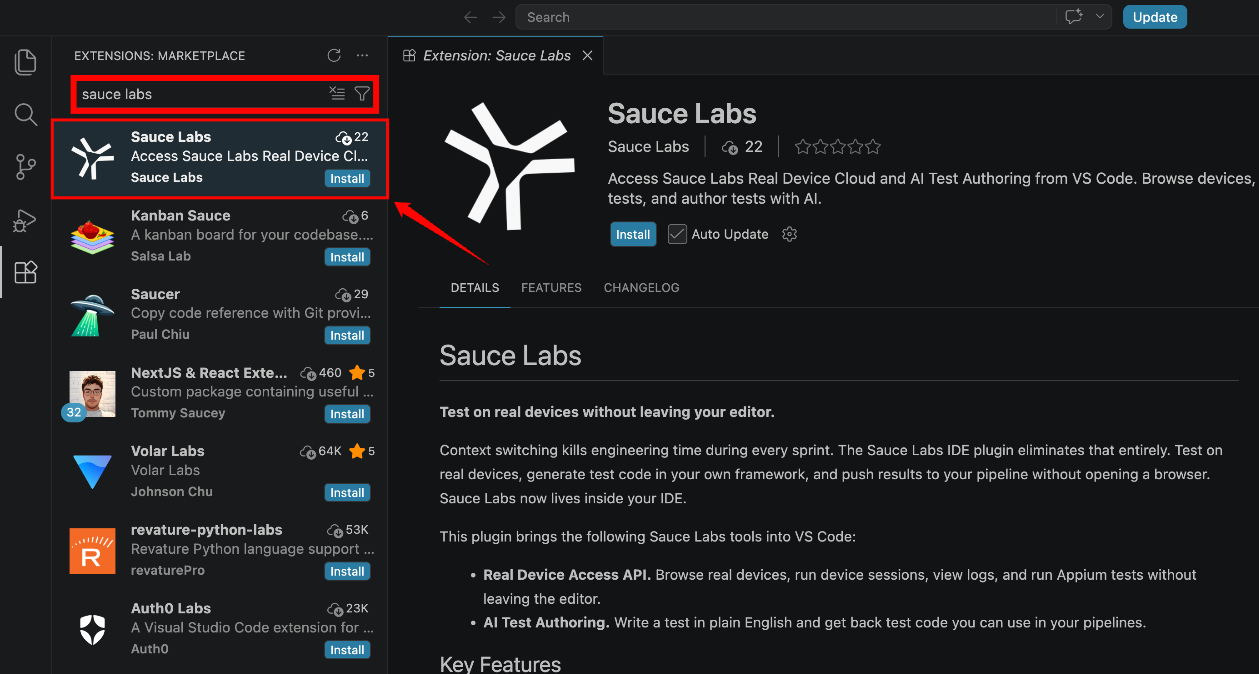Click the revaturePro publisher name
Viewport: 1259px width, 674px height.
[x=168, y=570]
